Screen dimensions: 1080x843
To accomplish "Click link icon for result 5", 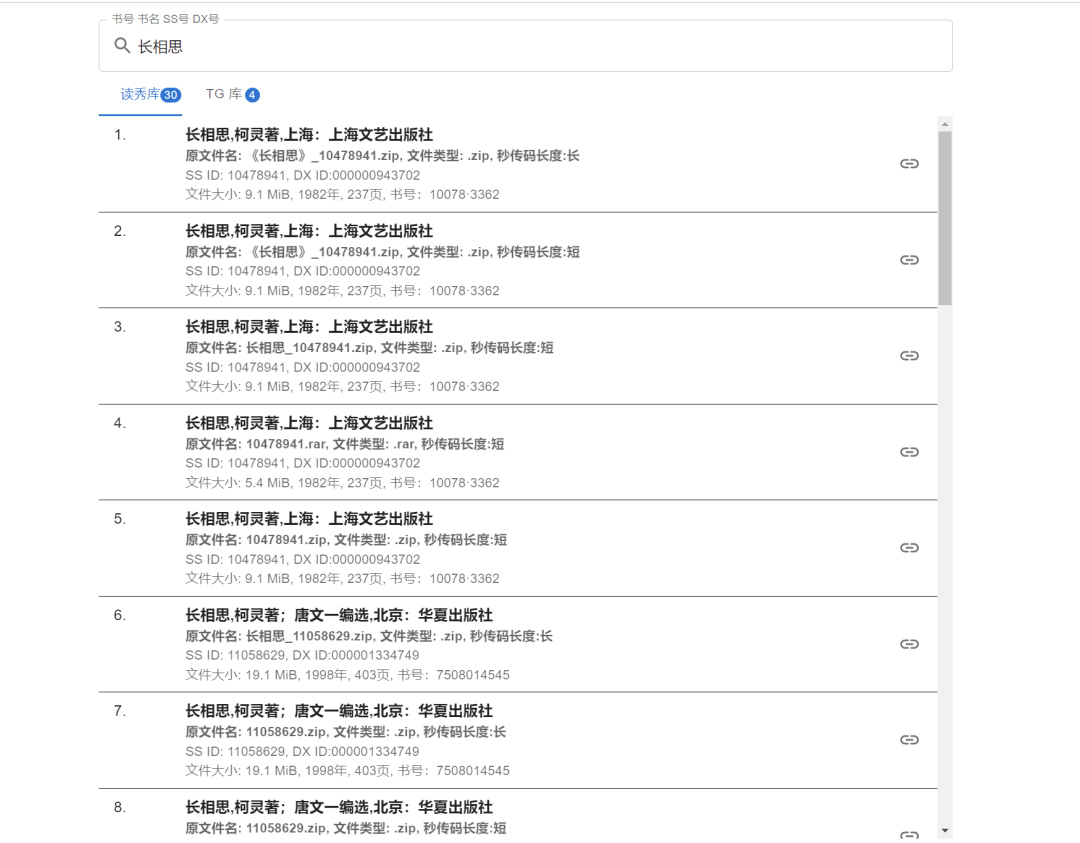I will [x=909, y=548].
